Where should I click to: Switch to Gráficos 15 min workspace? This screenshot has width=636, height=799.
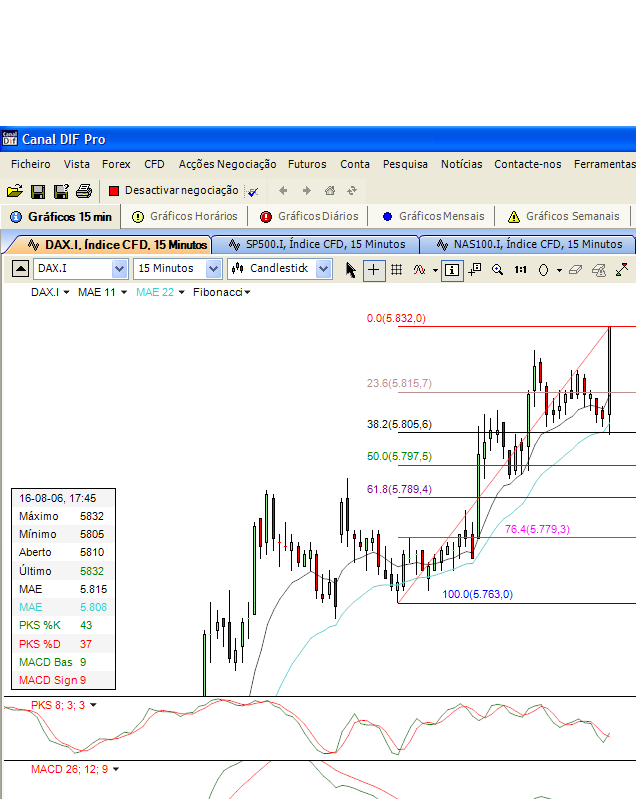pos(61,217)
